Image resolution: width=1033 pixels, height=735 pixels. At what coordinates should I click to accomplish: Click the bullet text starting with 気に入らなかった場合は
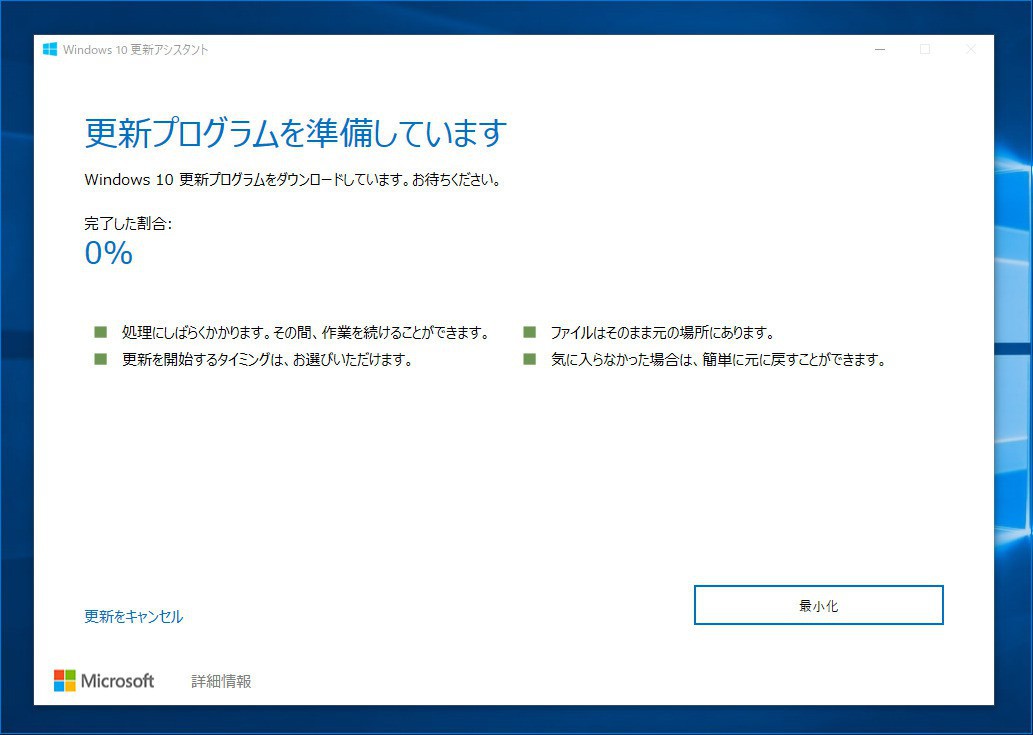(x=719, y=360)
